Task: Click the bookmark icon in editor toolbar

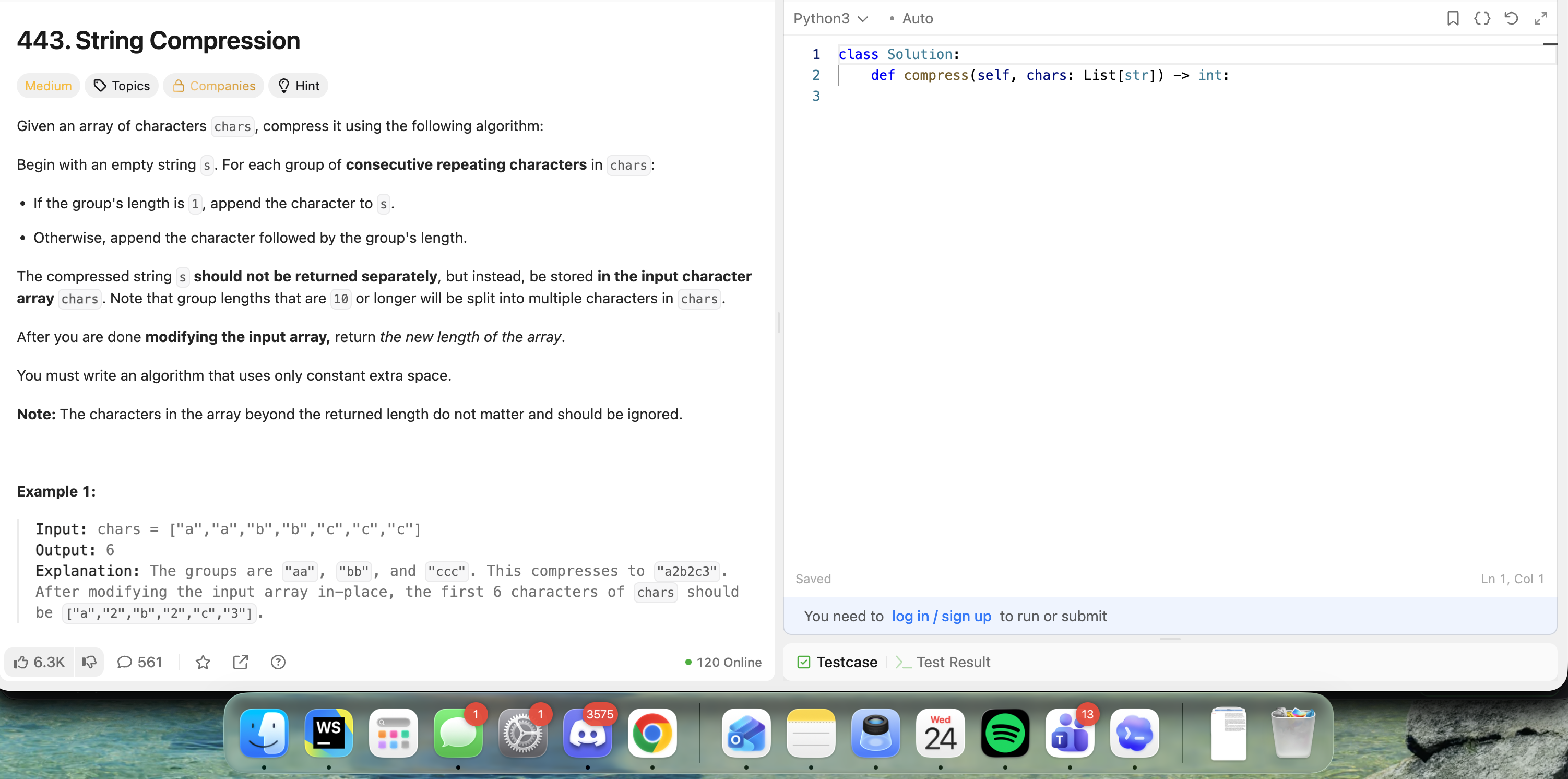Action: pos(1452,18)
